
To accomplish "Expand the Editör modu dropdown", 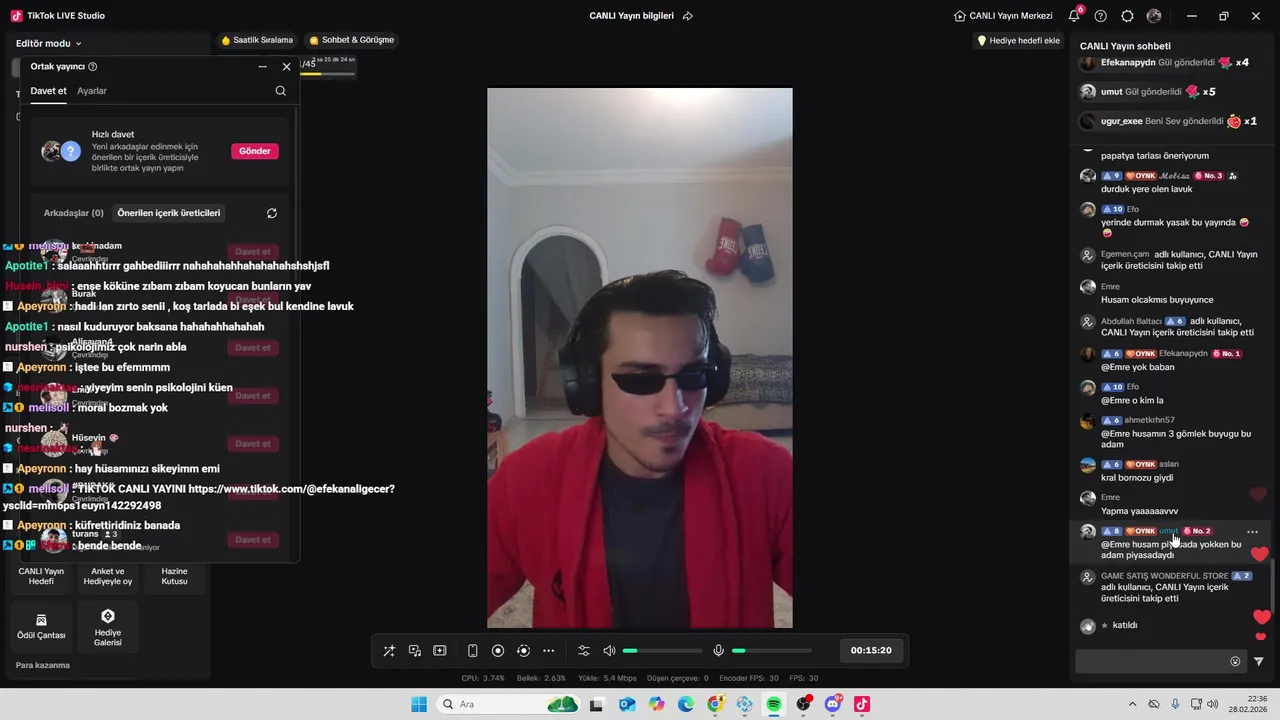I will 49,44.
